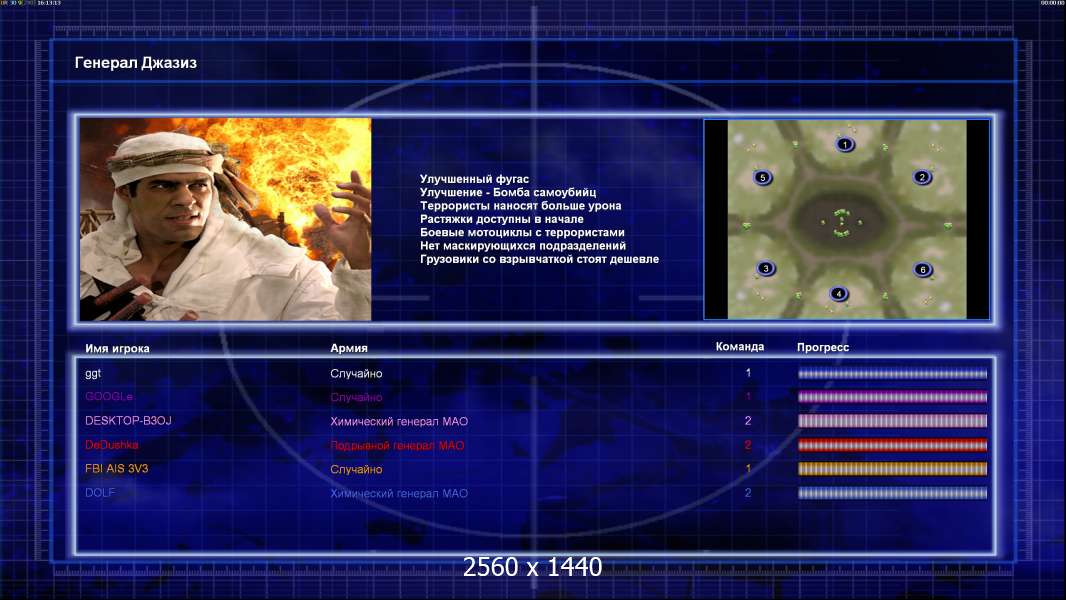Click the line 'Улучшенный фугас'

tap(474, 179)
